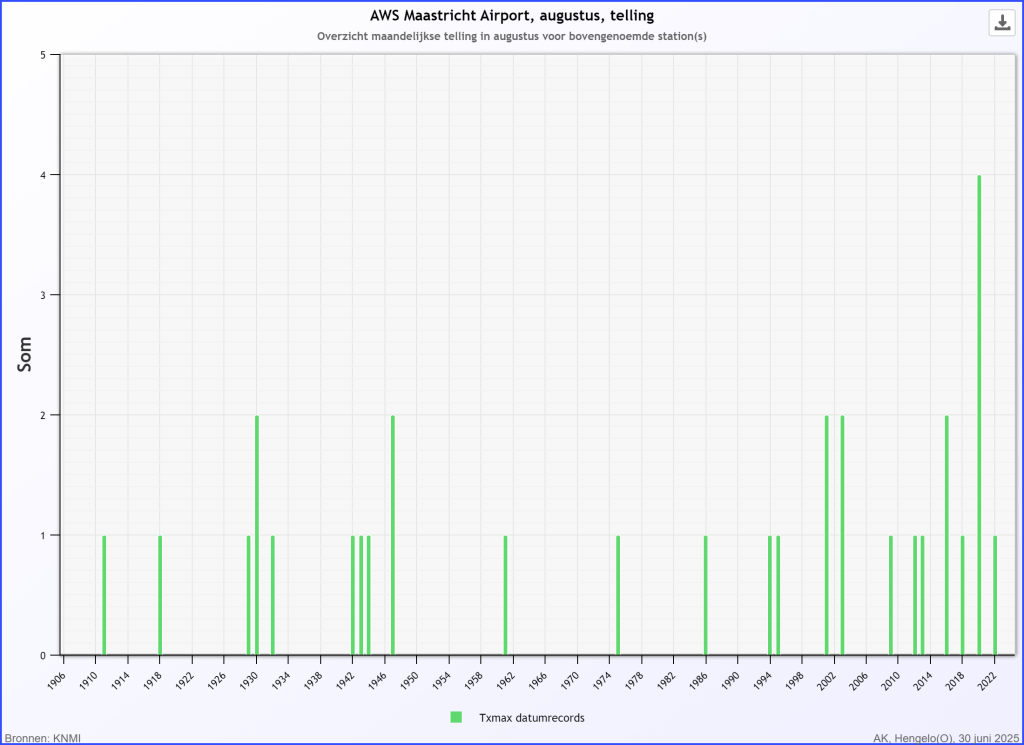The height and width of the screenshot is (745, 1024).
Task: Click the y-axis label 4
Action: tap(43, 175)
